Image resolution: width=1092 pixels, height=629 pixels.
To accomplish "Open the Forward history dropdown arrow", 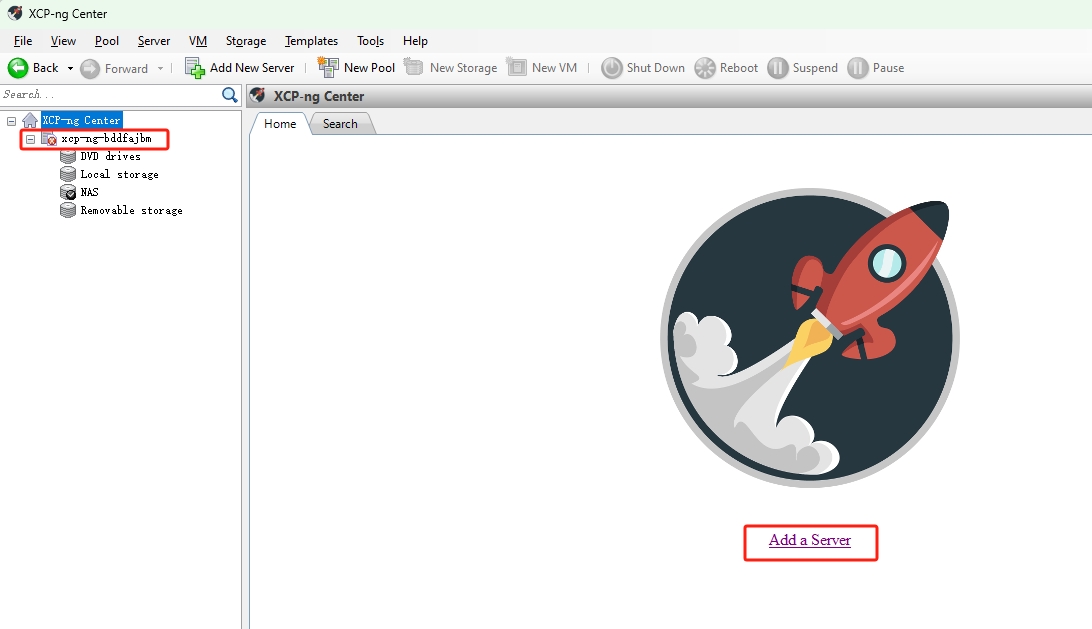I will pyautogui.click(x=160, y=68).
